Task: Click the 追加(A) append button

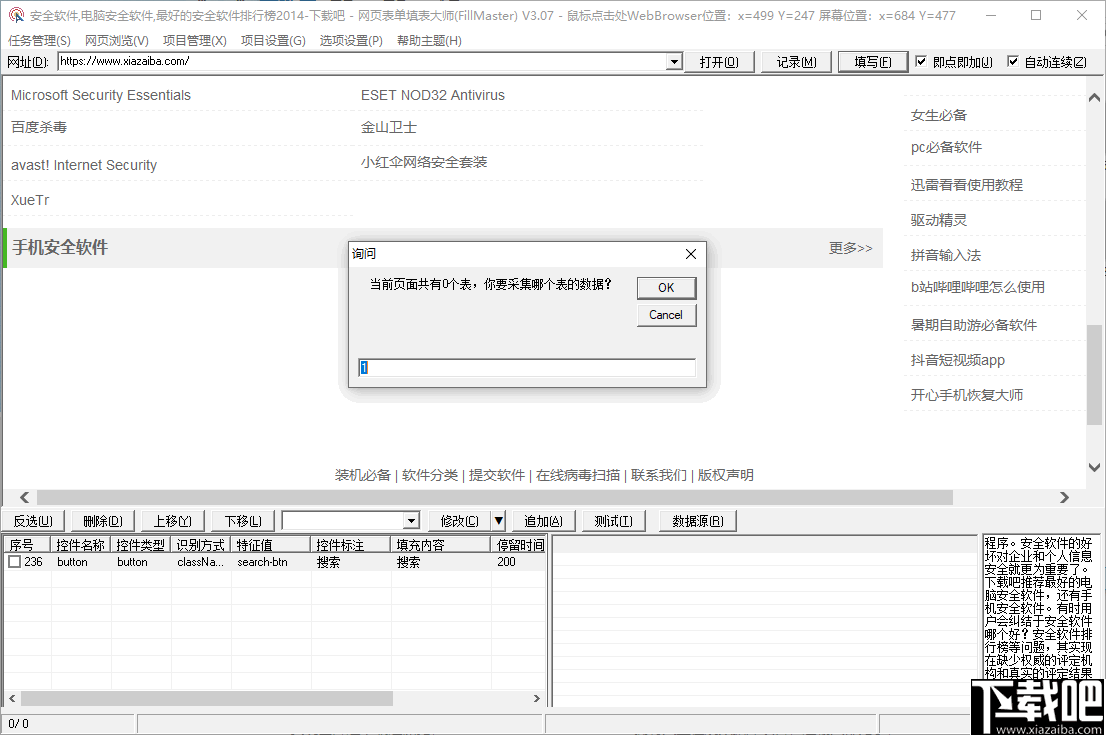Action: pos(543,520)
